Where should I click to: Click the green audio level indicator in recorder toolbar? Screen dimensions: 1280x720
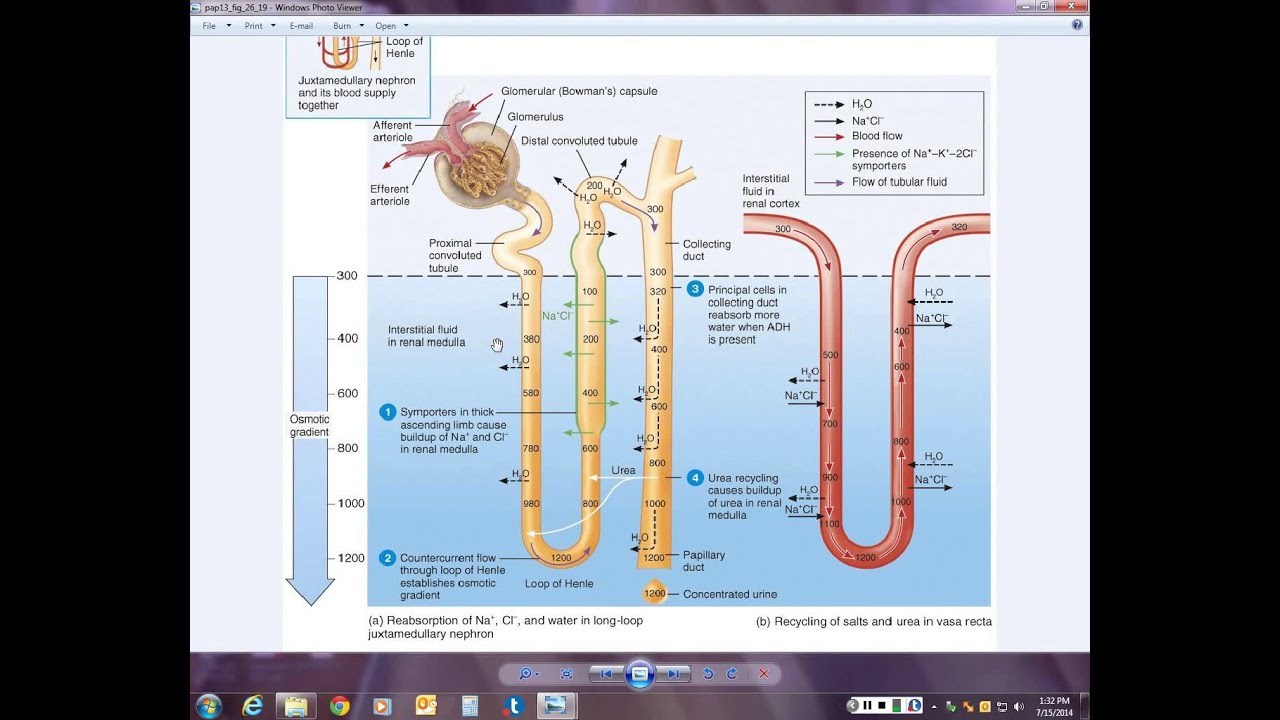click(897, 706)
